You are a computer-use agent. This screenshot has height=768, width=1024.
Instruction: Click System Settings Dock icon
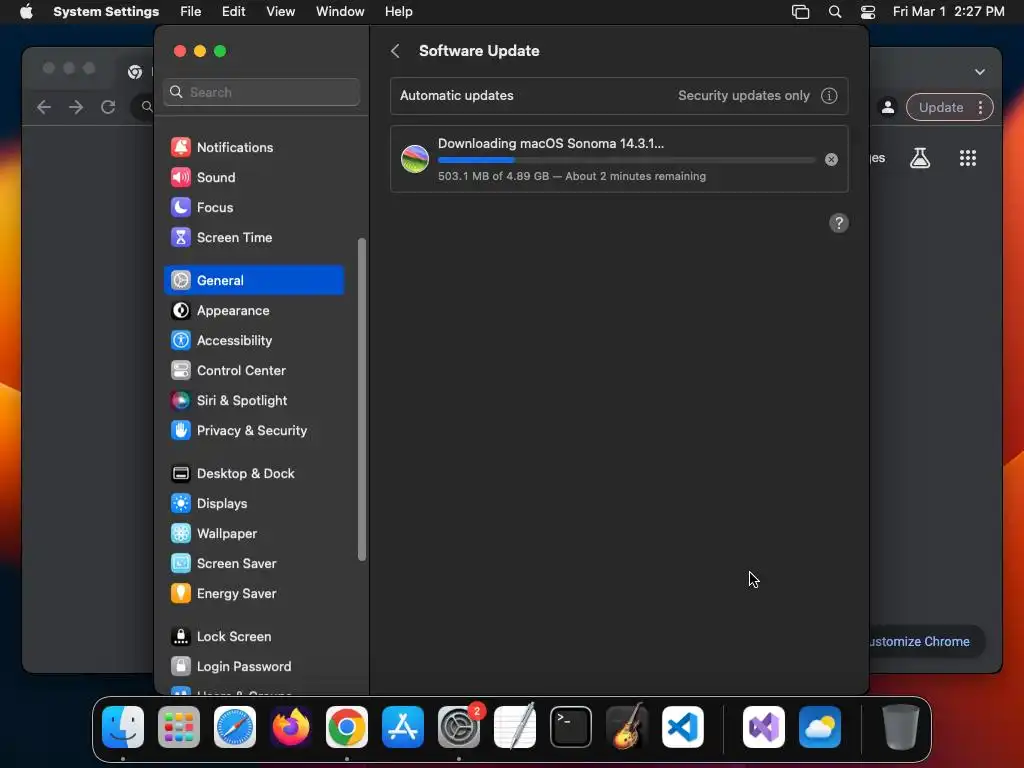[458, 727]
